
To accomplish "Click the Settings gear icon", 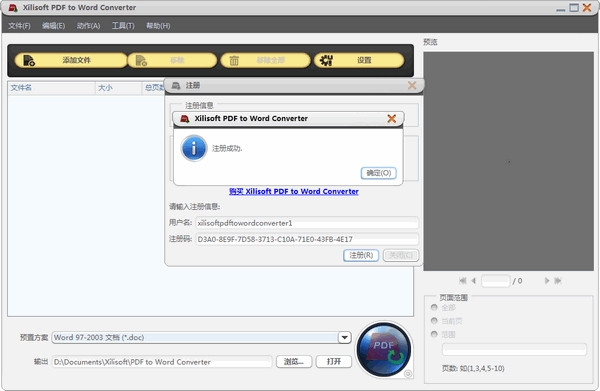I will [326, 60].
